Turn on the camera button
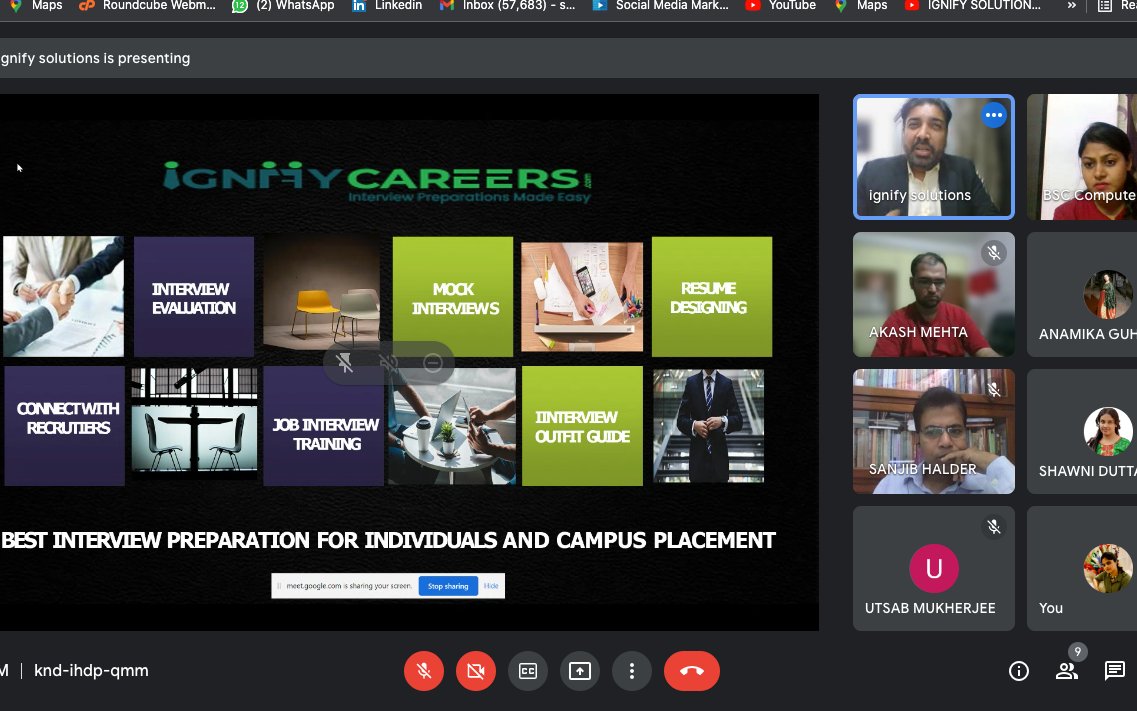The height and width of the screenshot is (711, 1137). (476, 671)
